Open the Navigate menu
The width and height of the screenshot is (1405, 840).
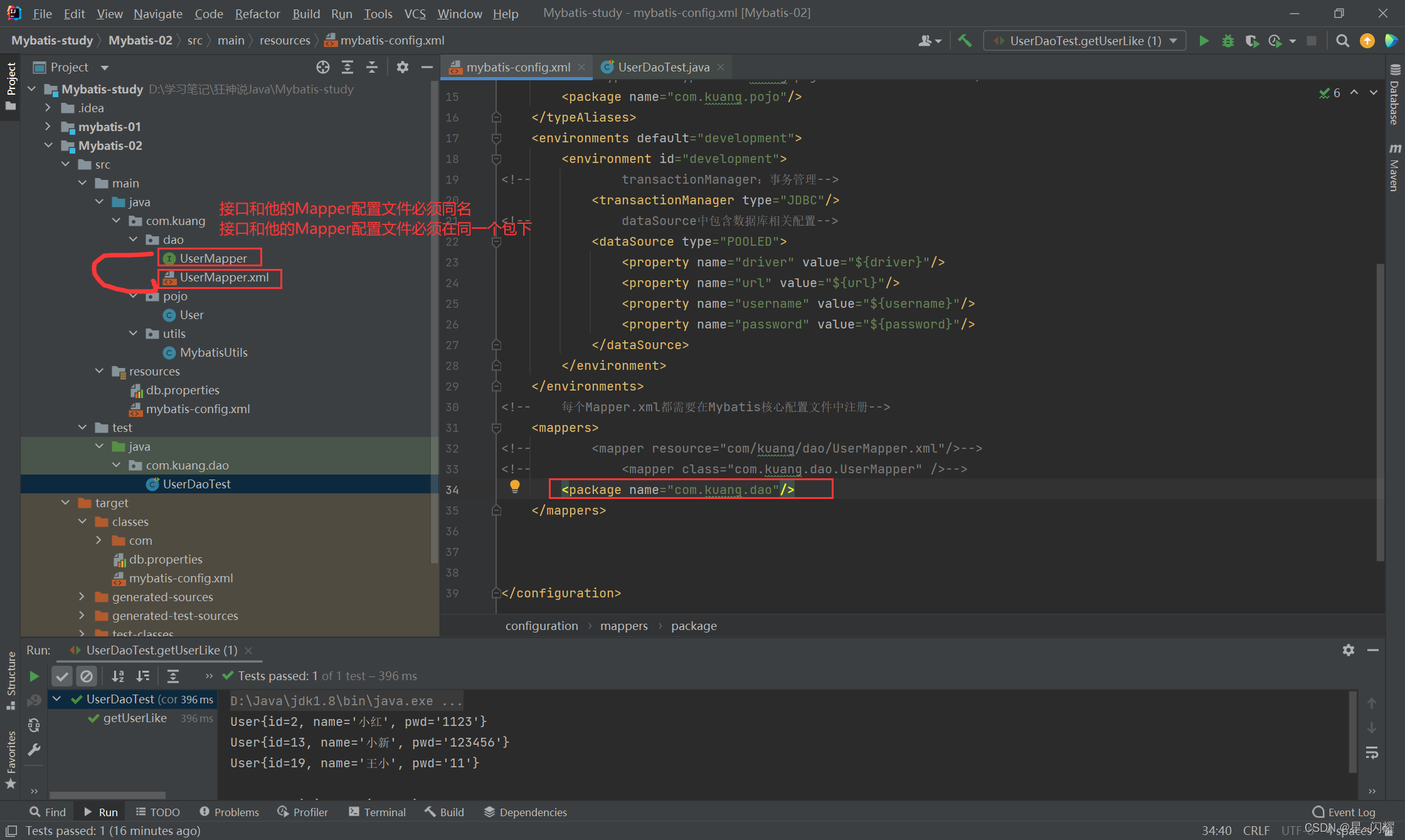[x=157, y=14]
